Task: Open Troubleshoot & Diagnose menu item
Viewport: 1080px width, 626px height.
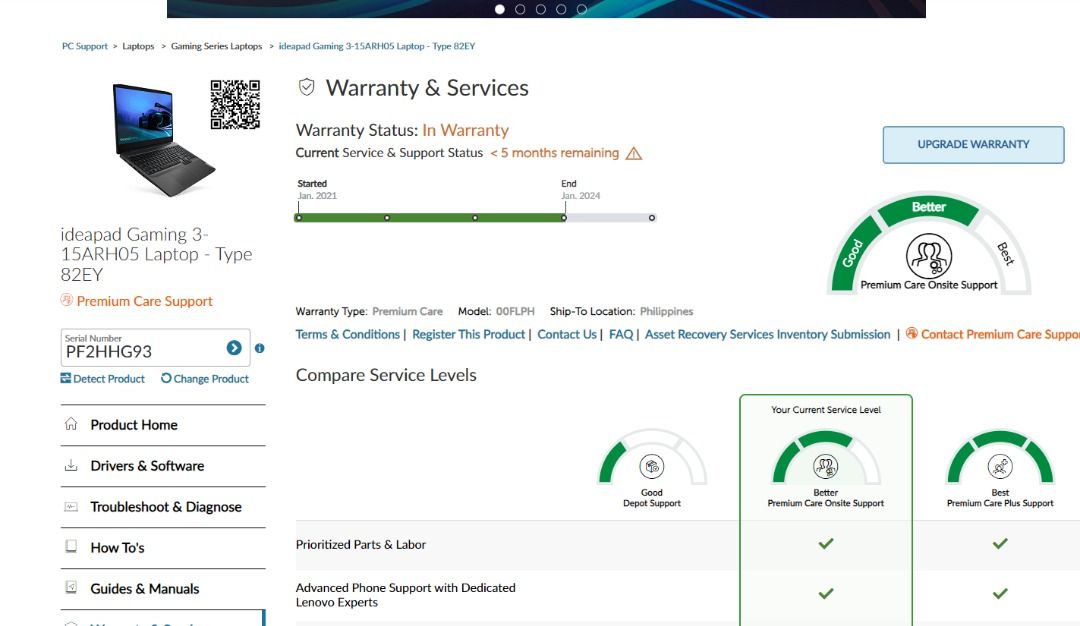Action: click(166, 507)
